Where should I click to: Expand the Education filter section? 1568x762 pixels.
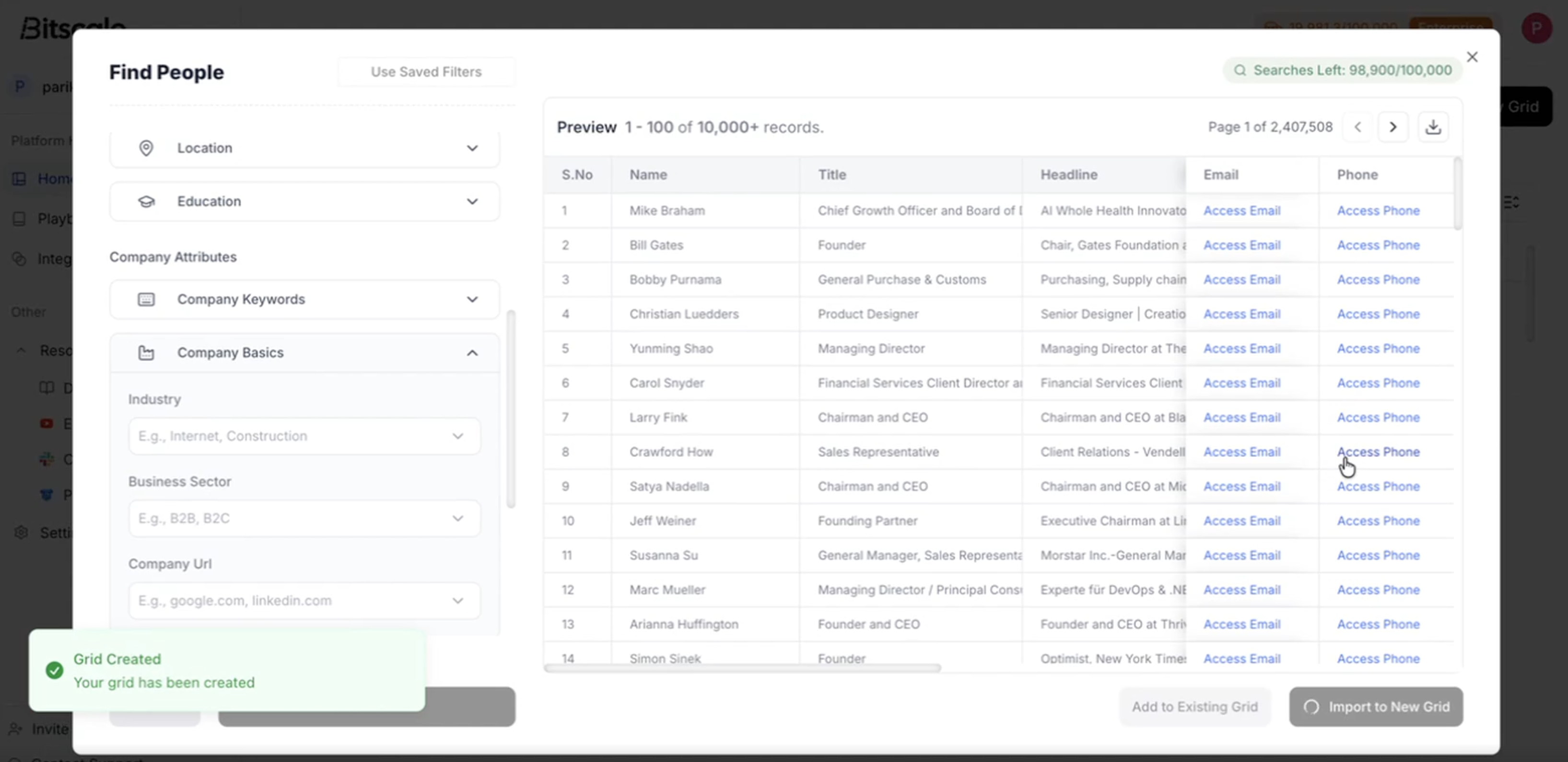472,201
